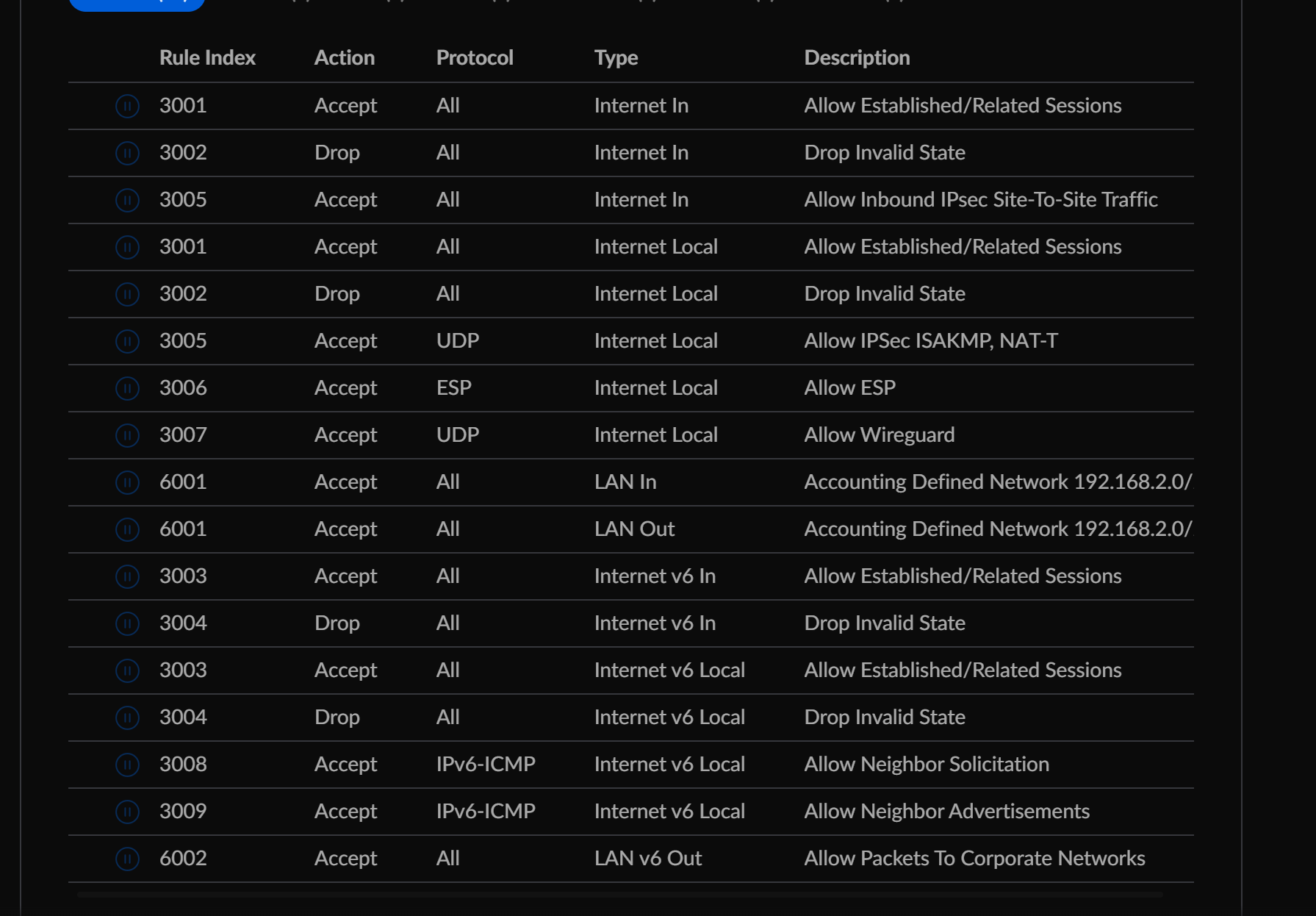Pause the Allow Neighbor Solicitation rule
Screen dimensions: 1316x916
pyautogui.click(x=127, y=765)
